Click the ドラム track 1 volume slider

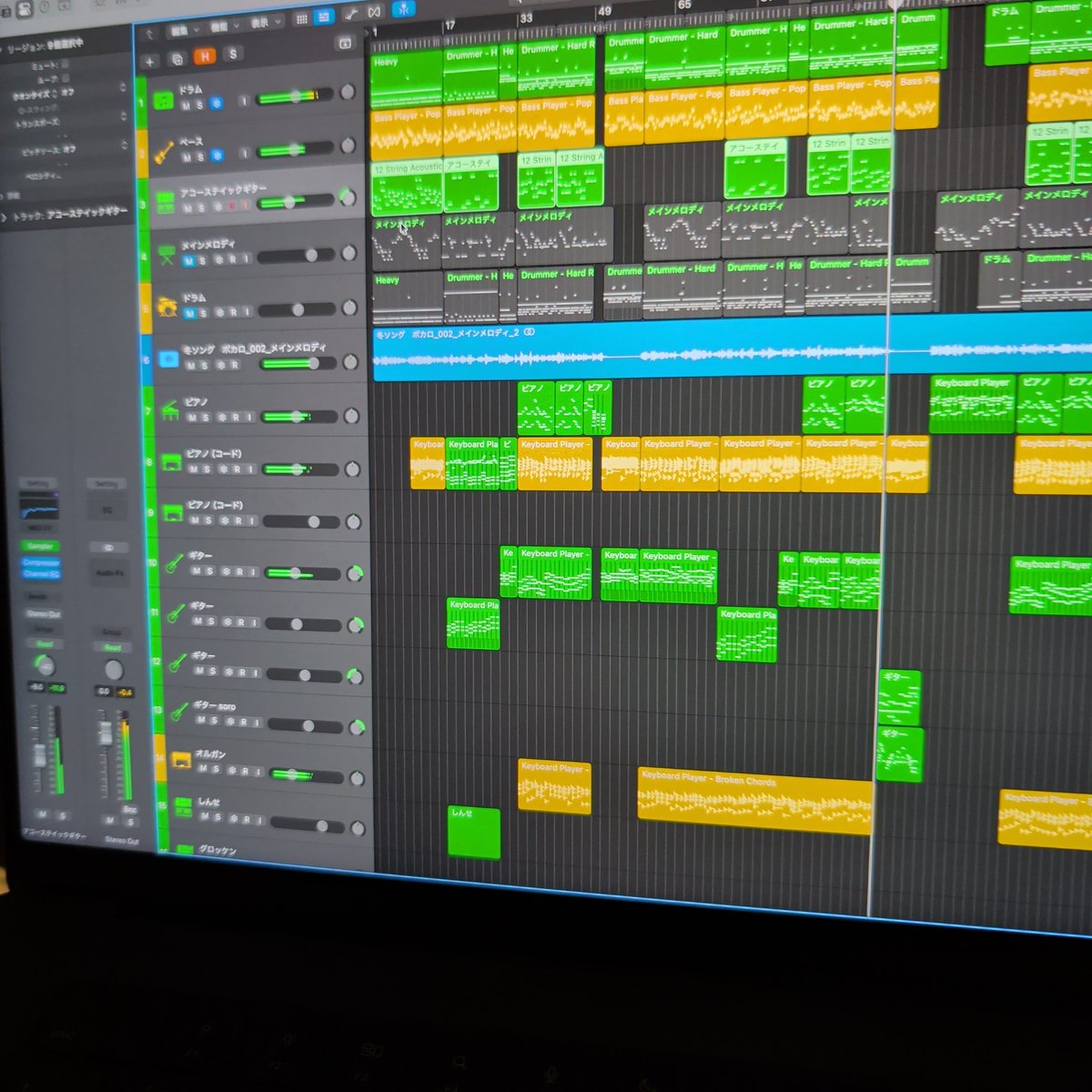(294, 95)
